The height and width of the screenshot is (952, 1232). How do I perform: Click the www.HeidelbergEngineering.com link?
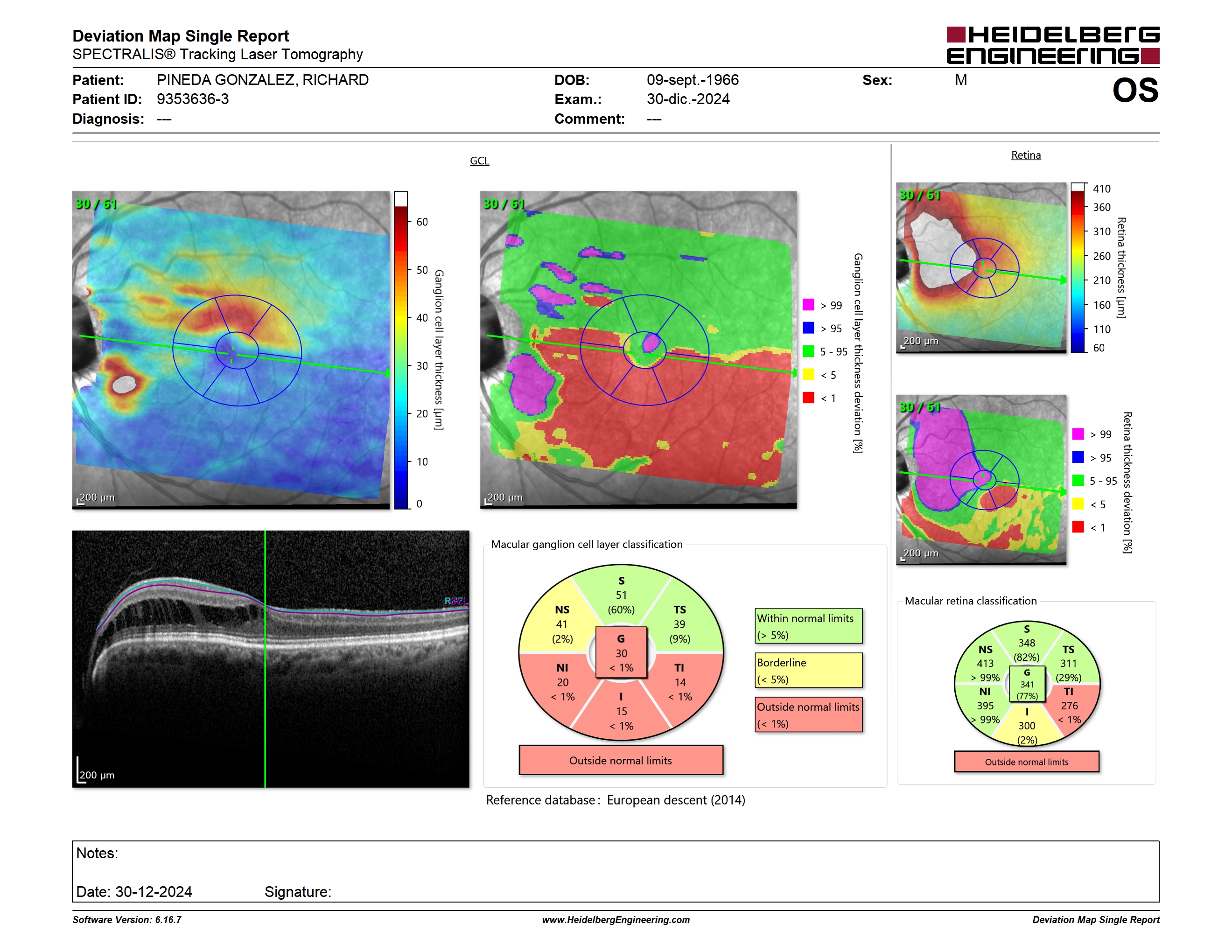click(616, 920)
